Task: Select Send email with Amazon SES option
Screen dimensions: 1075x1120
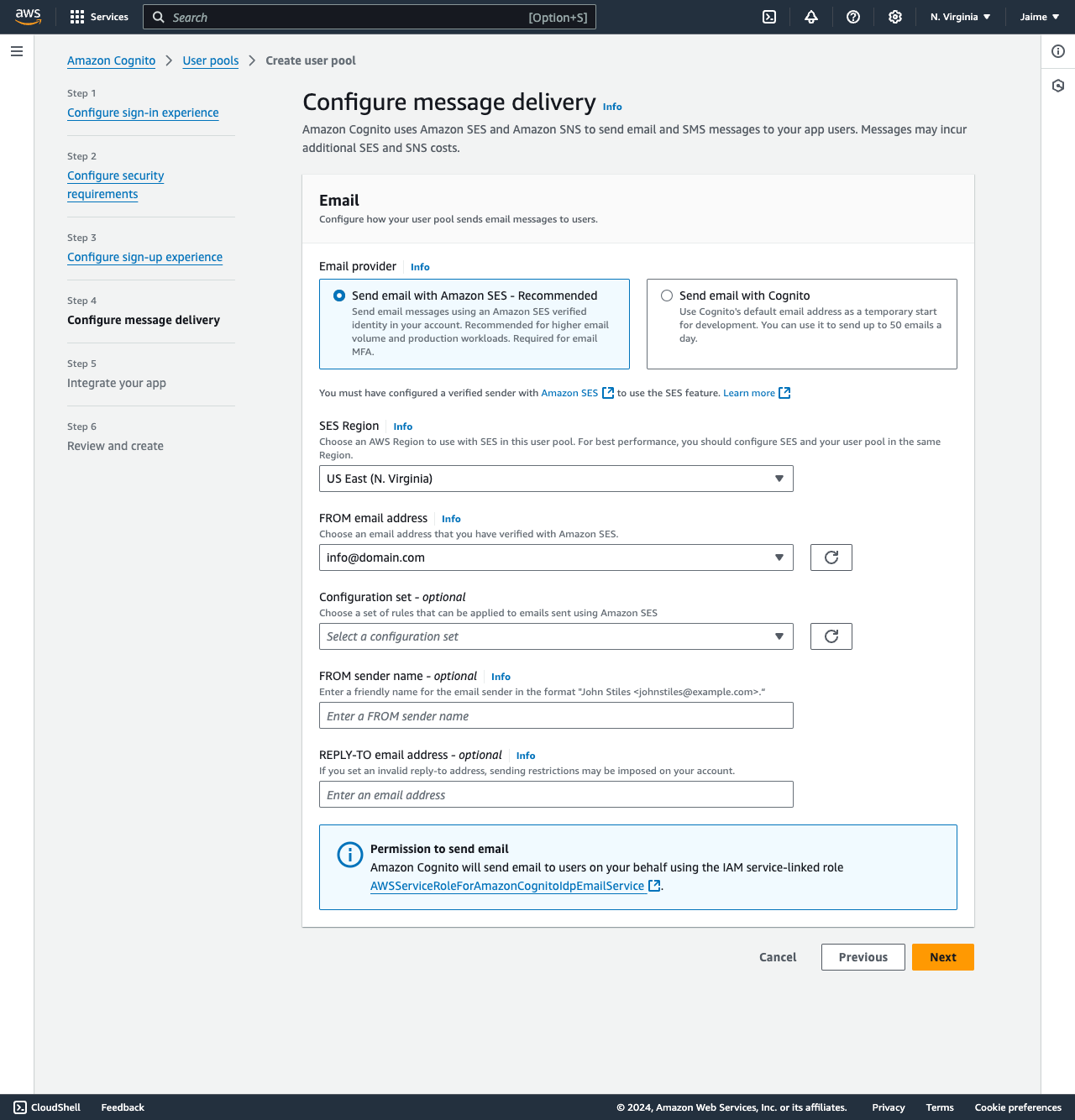Action: pyautogui.click(x=475, y=324)
